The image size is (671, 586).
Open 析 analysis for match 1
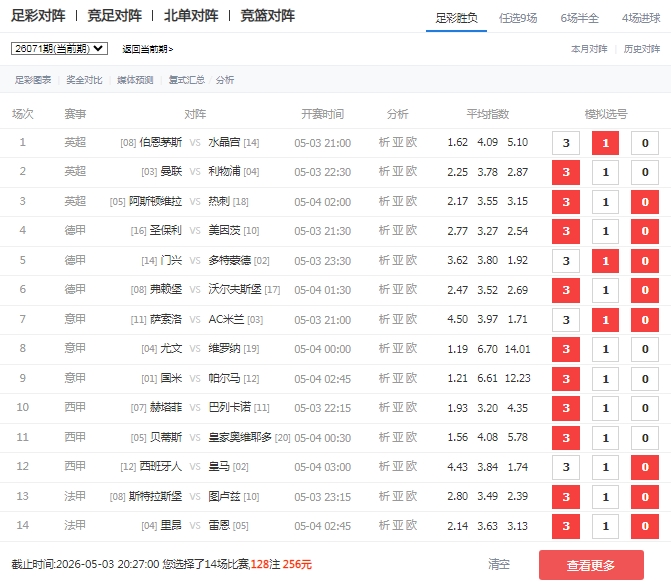coord(384,142)
